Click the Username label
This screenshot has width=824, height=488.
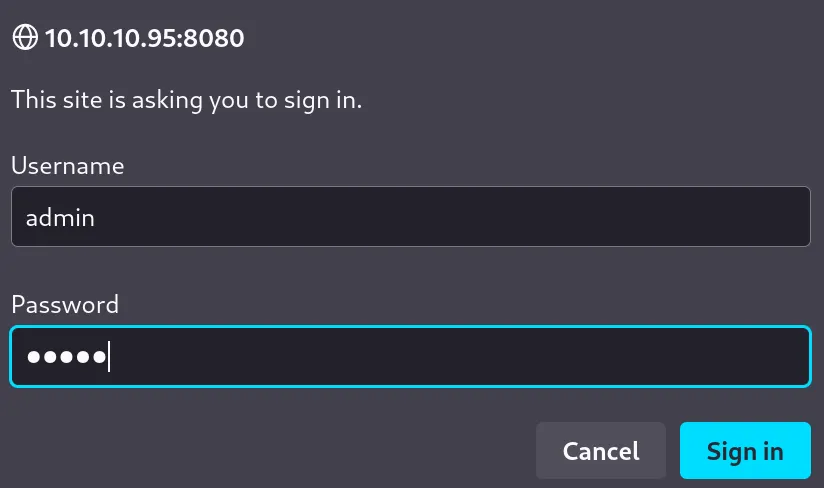tap(68, 166)
